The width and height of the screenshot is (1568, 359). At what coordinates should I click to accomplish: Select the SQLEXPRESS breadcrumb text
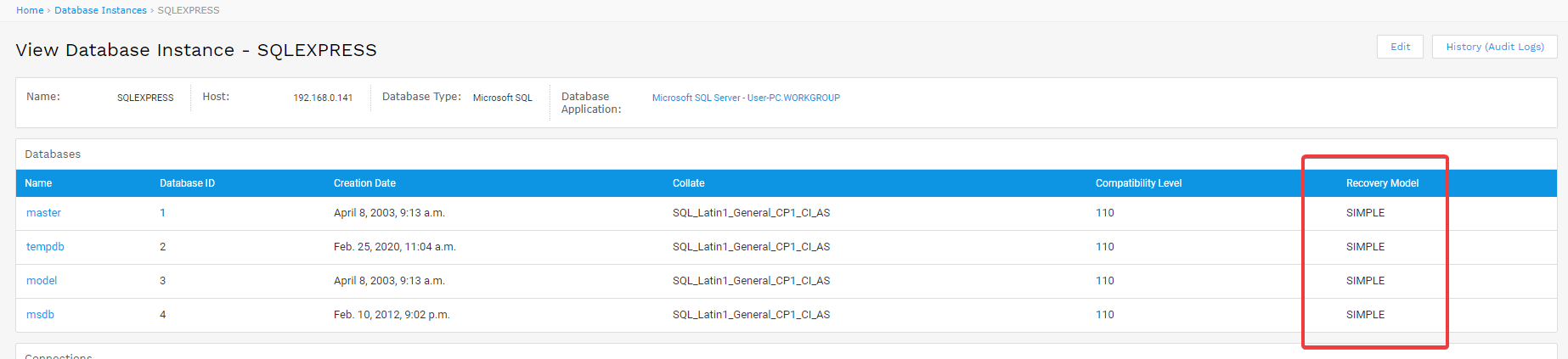click(x=189, y=10)
